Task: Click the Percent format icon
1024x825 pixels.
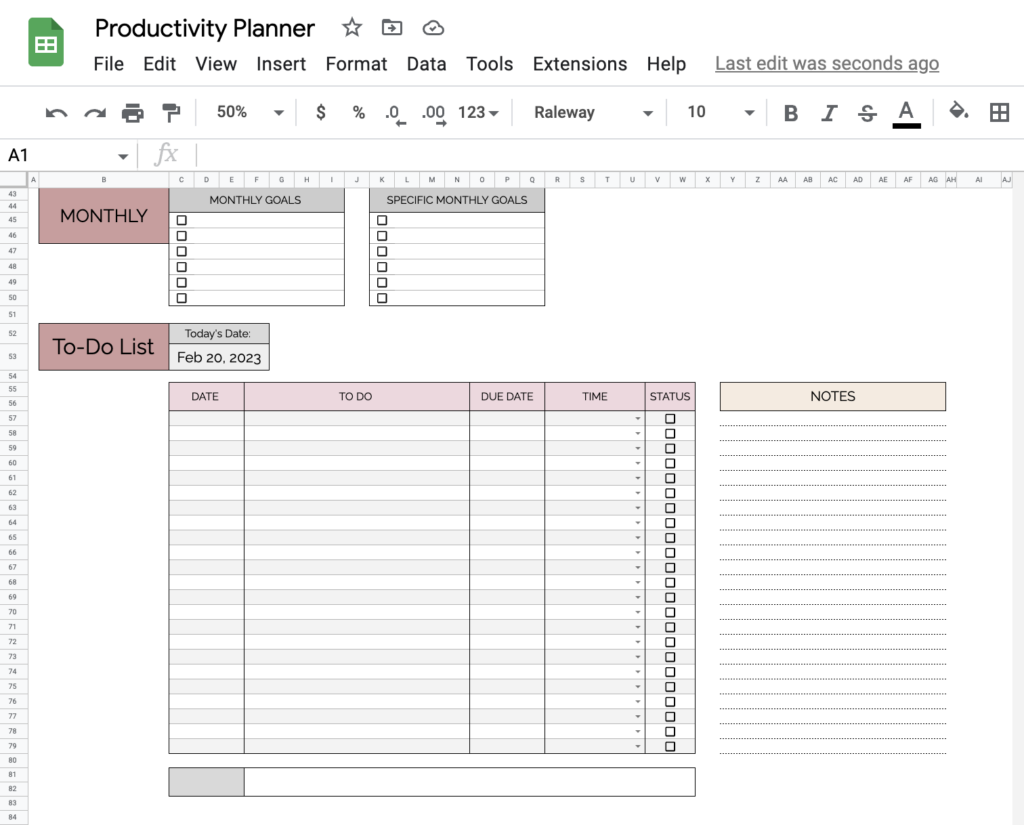Action: coord(358,112)
